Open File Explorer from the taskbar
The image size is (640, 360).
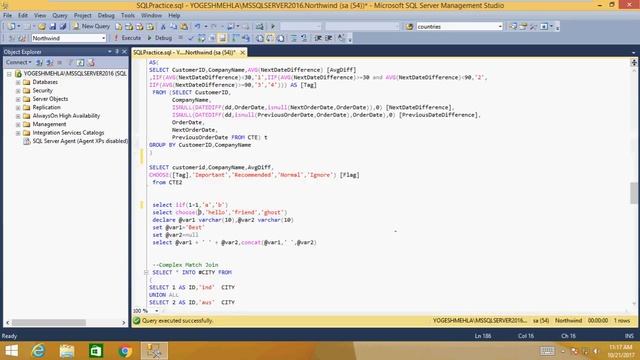click(67, 351)
